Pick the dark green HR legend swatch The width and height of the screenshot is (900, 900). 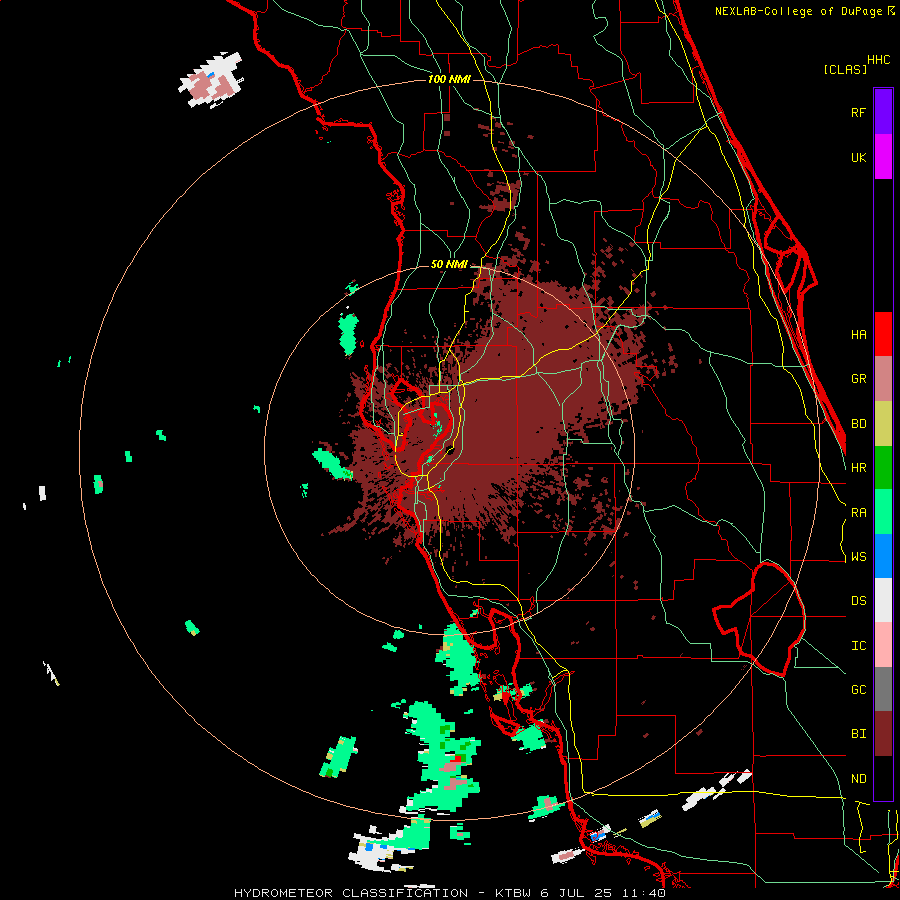[x=883, y=468]
